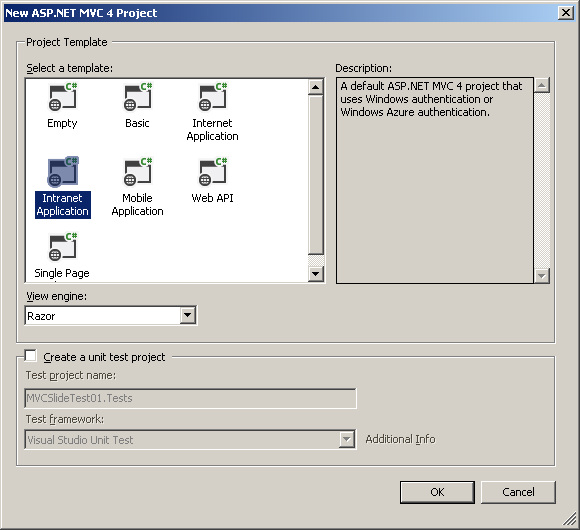Click the template list scrollbar thumb
580x530 pixels.
pyautogui.click(x=316, y=175)
